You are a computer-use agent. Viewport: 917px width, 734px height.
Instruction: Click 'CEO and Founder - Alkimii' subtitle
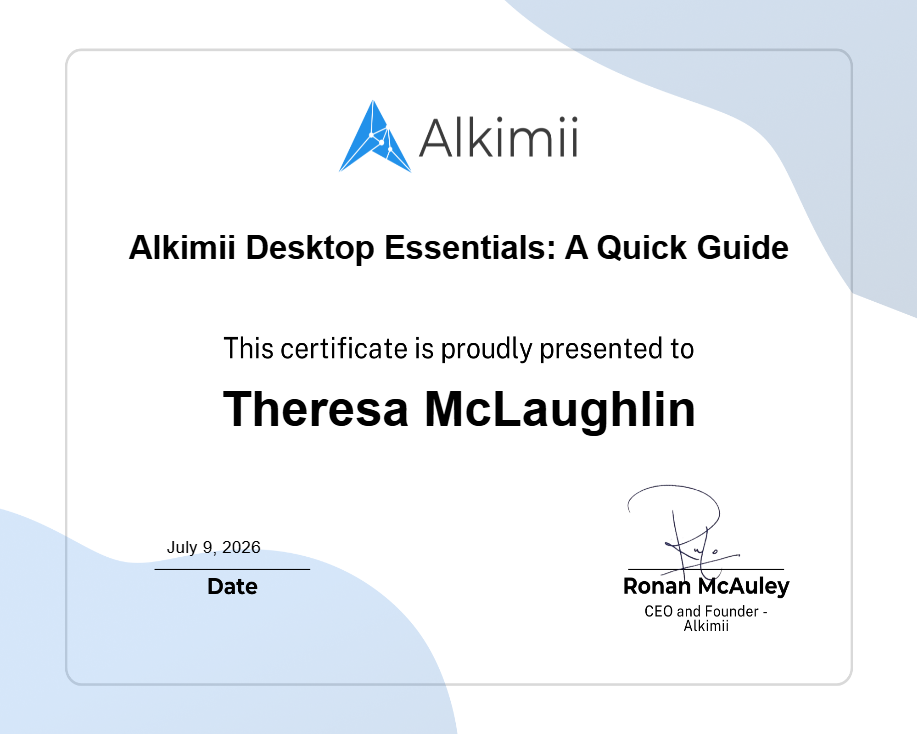706,618
